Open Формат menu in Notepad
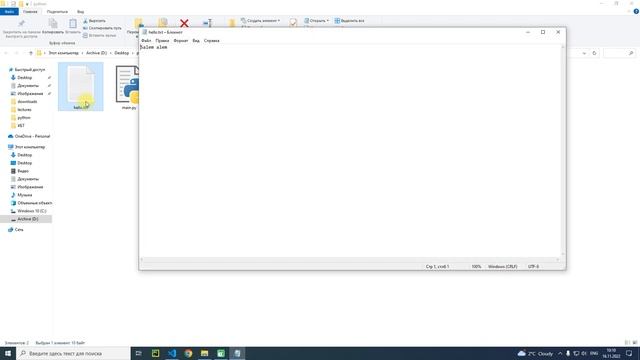Viewport: 640px width, 360px height. point(181,40)
